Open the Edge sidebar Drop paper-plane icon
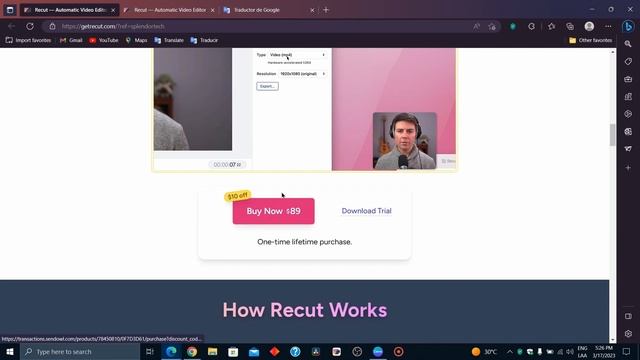 (628, 149)
